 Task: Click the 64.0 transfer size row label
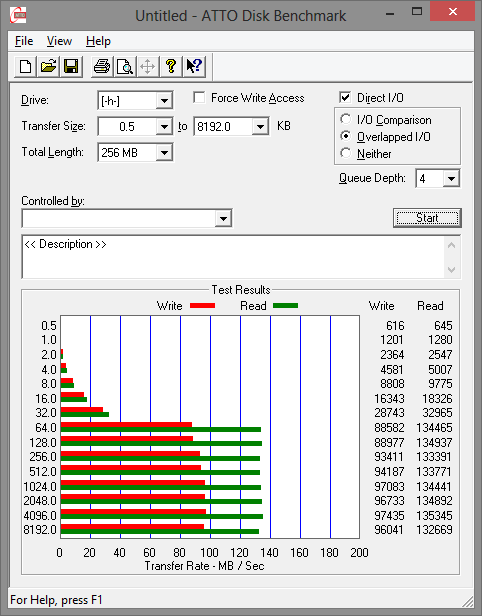[46, 427]
